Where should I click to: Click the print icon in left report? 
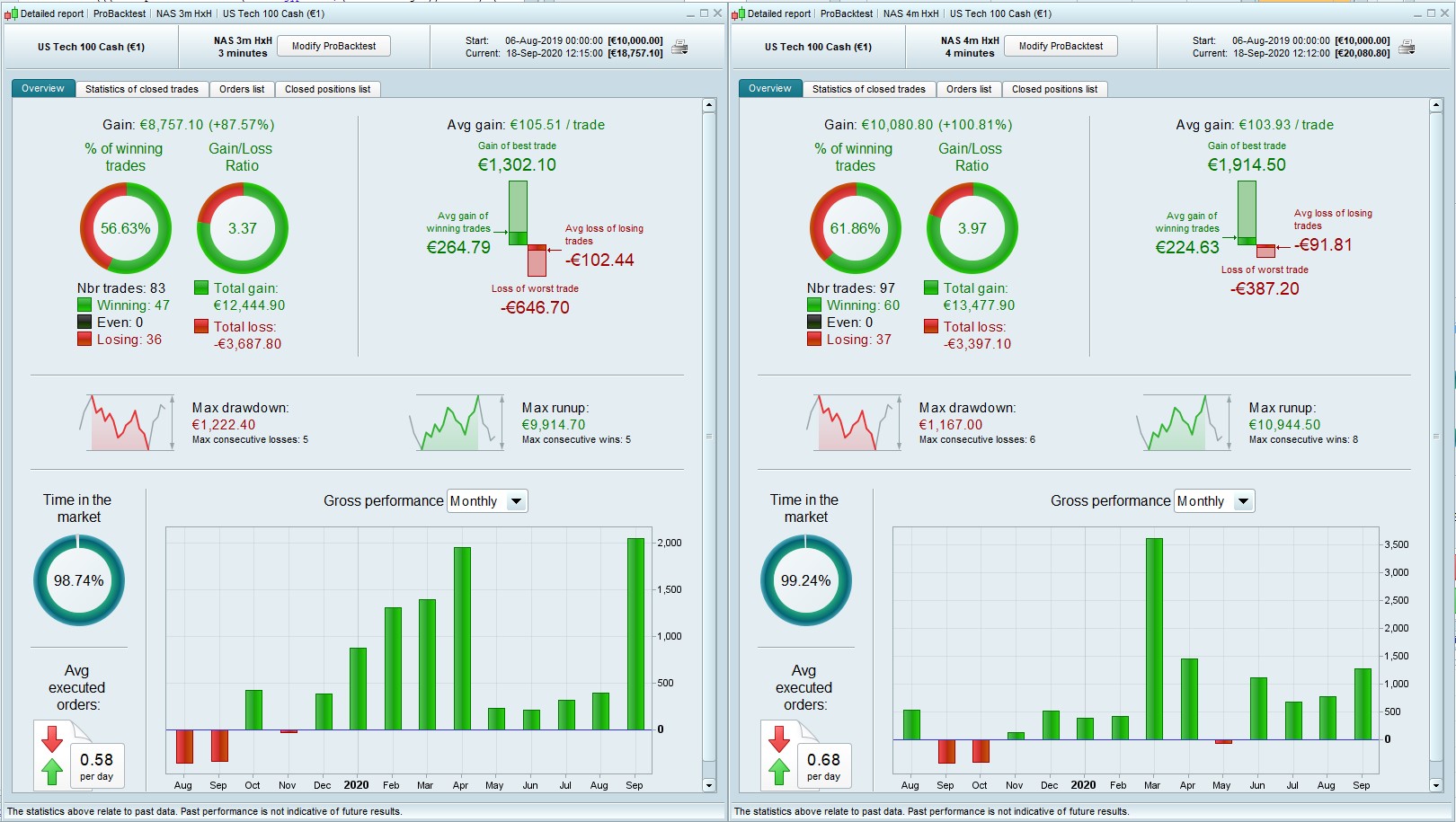tap(680, 47)
